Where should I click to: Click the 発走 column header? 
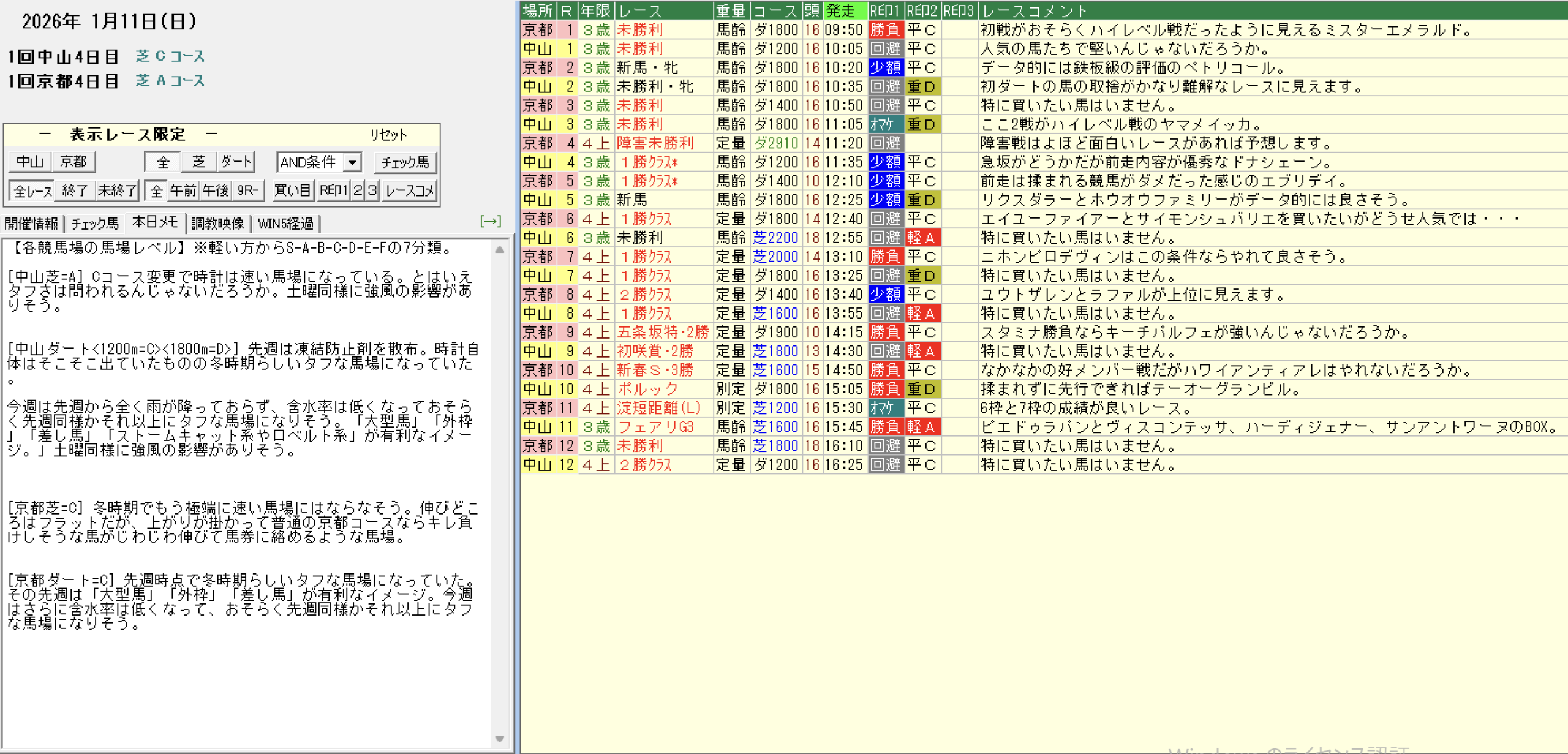(x=844, y=10)
